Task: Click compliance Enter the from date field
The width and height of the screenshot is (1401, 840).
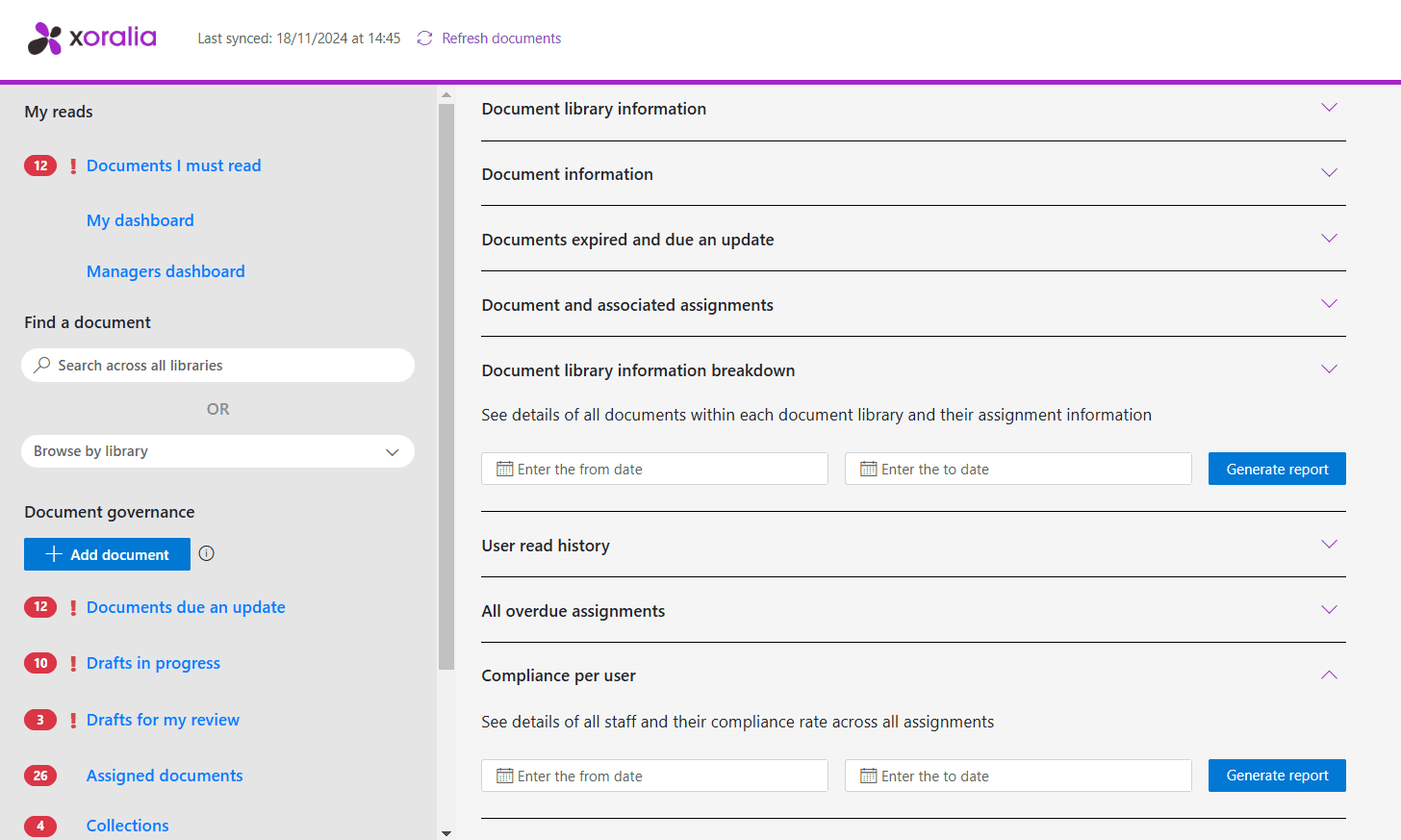Action: tap(654, 776)
